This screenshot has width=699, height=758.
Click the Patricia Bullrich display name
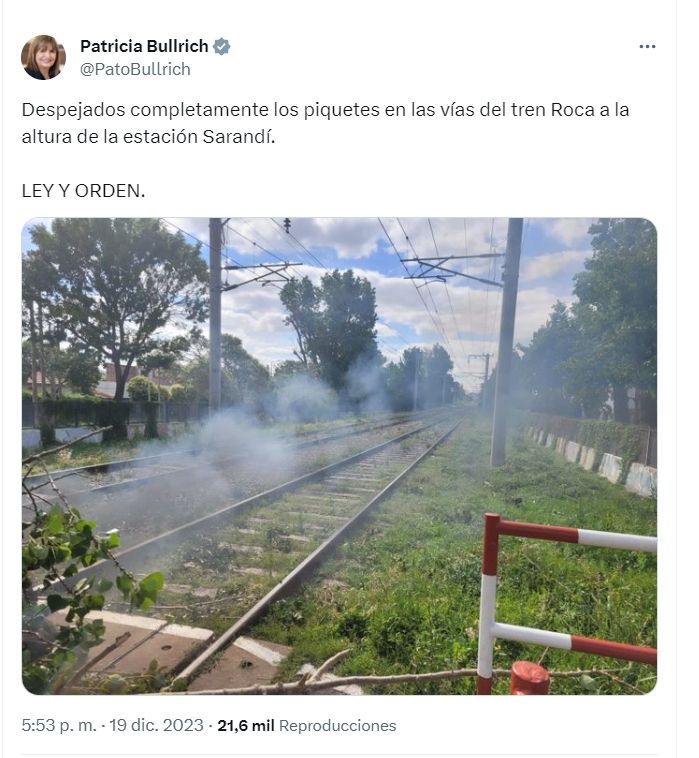(144, 46)
